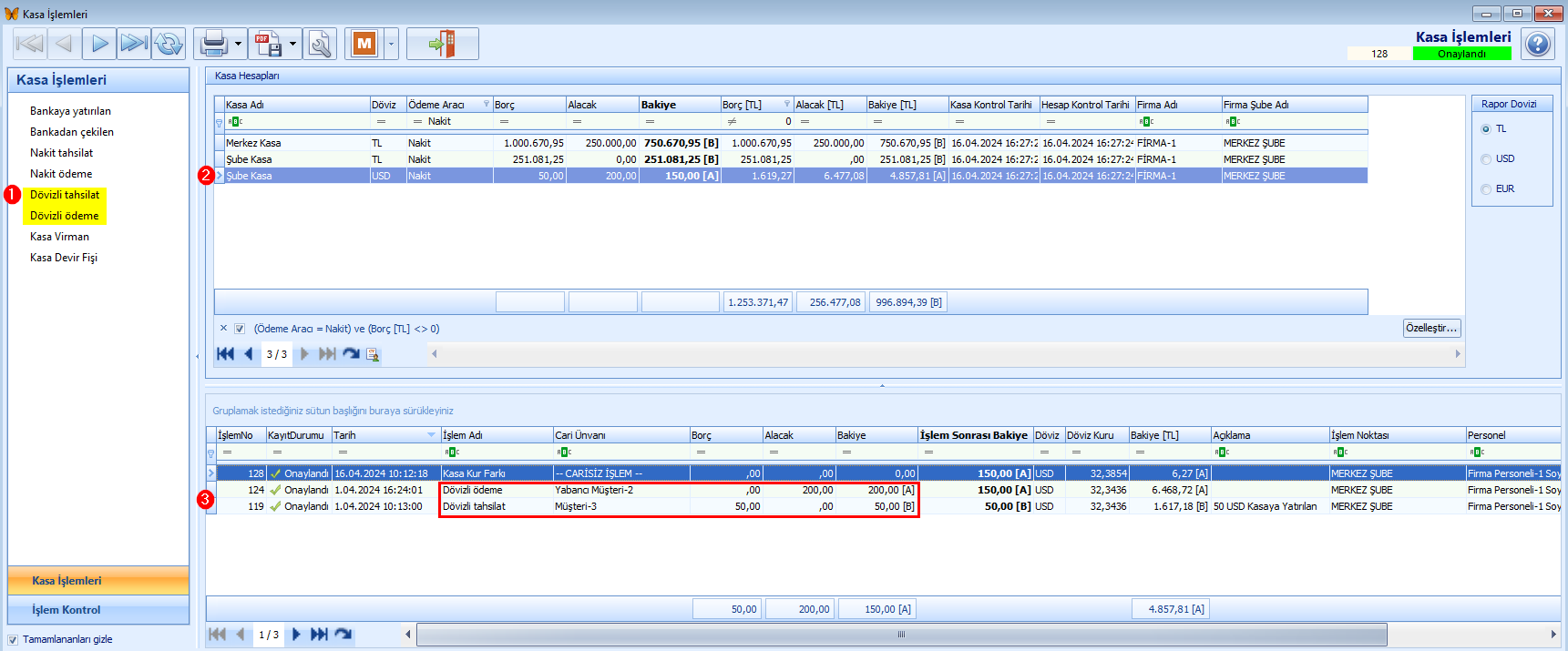Refresh transactions grid via navigator arrow

pyautogui.click(x=343, y=635)
